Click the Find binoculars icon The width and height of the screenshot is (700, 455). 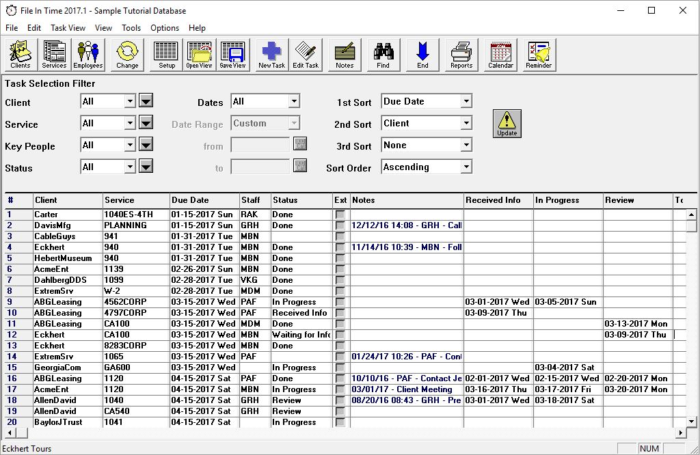click(x=383, y=54)
